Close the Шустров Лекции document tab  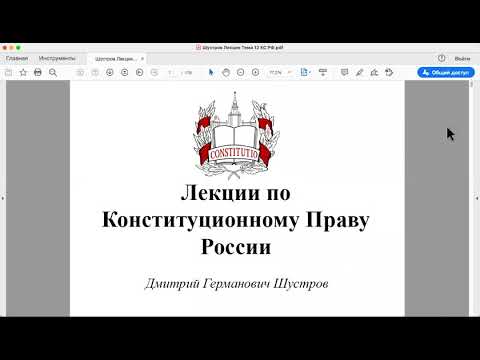coord(142,59)
